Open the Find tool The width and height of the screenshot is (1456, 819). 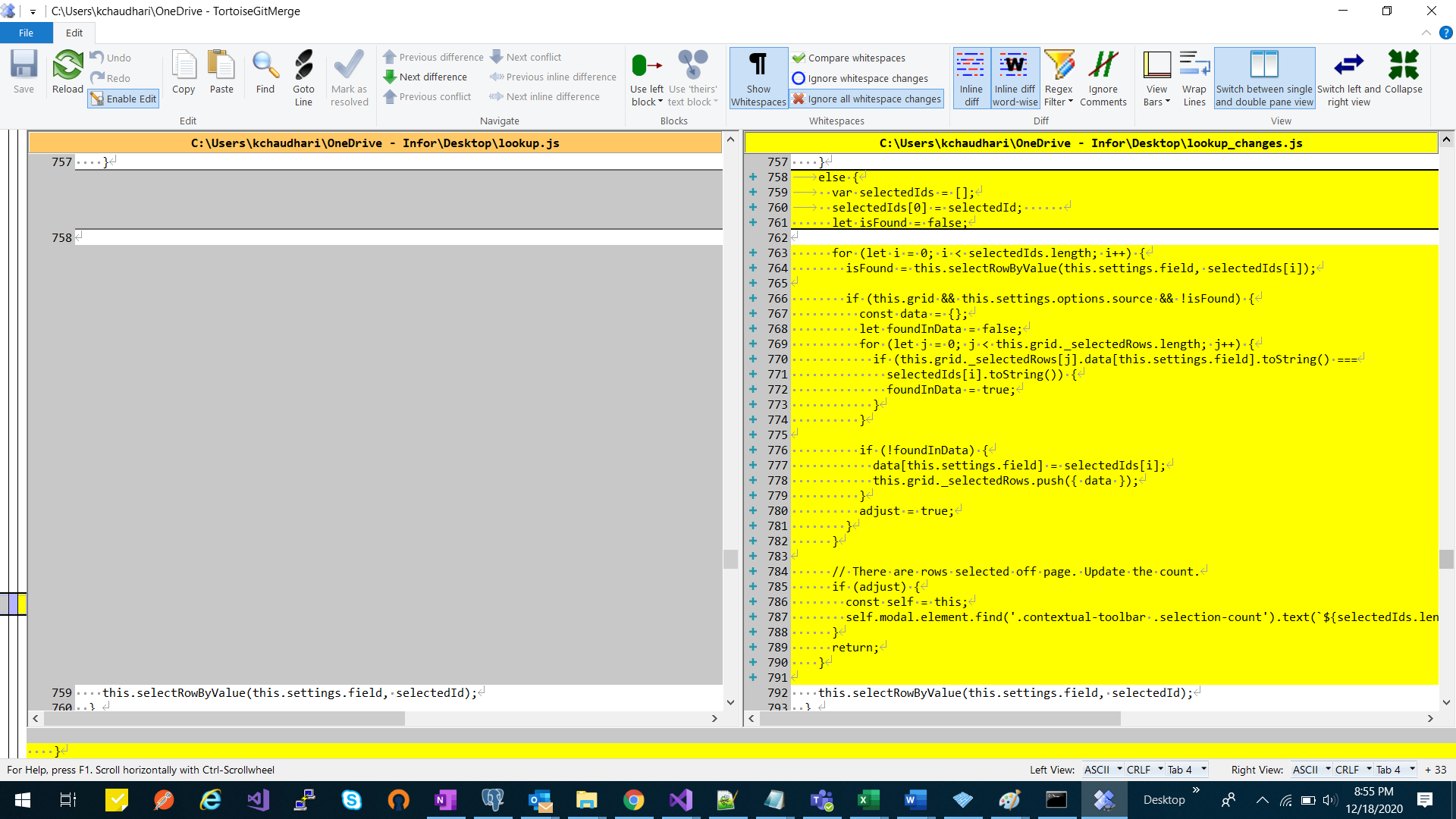[265, 73]
